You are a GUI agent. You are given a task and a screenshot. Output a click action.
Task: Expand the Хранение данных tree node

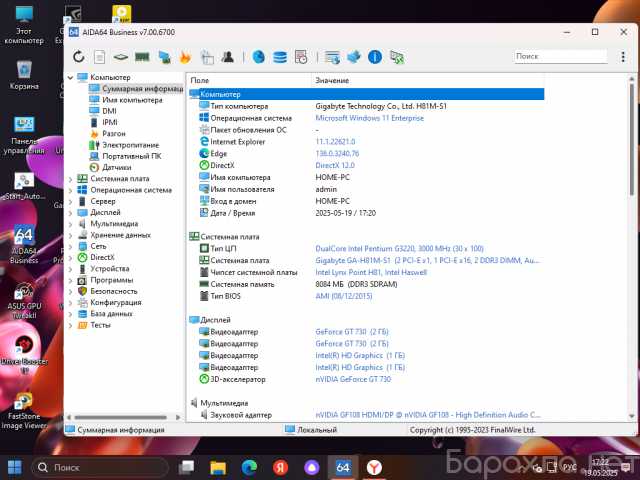[x=70, y=235]
